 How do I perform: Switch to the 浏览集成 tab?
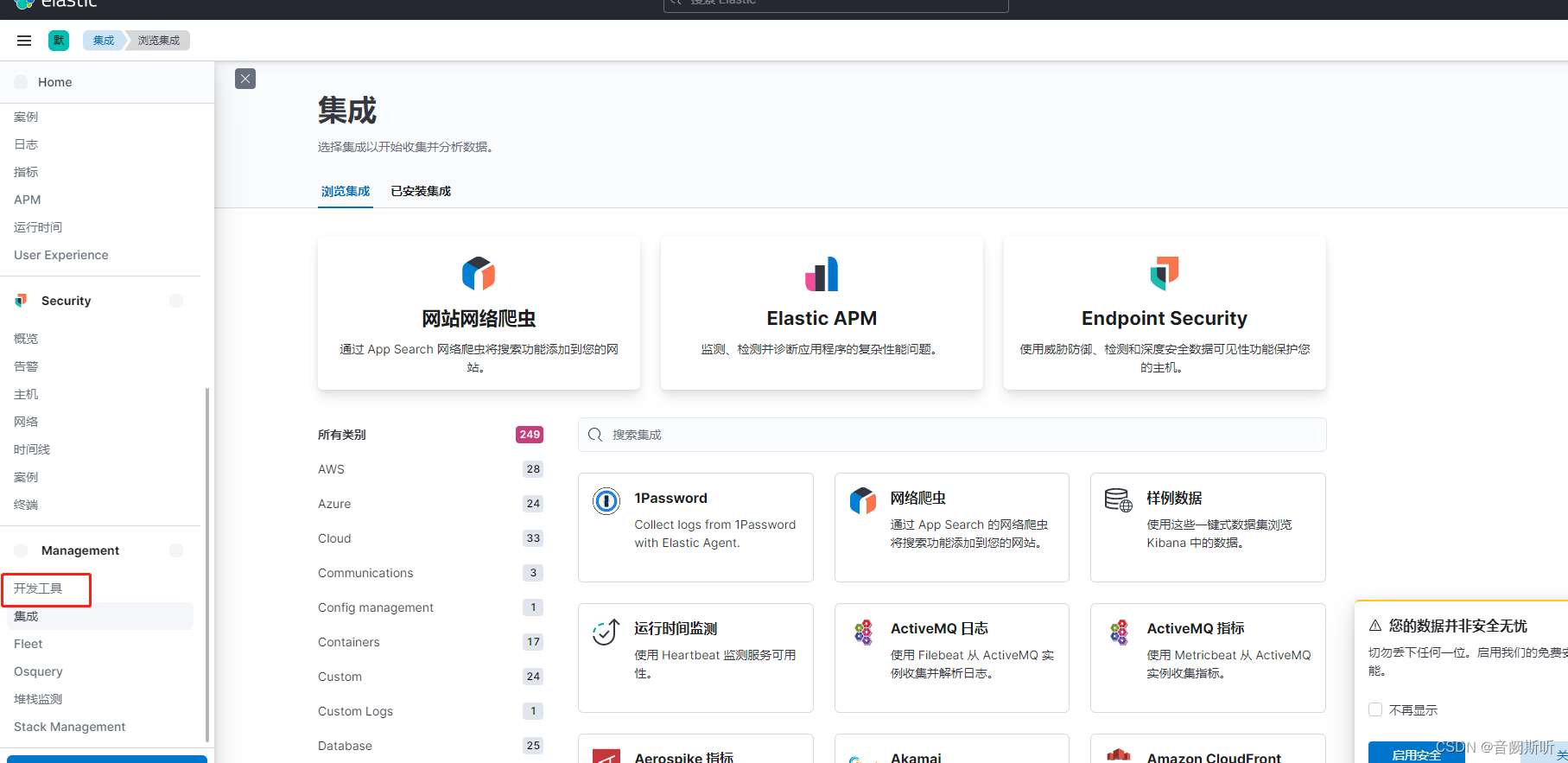coord(346,191)
